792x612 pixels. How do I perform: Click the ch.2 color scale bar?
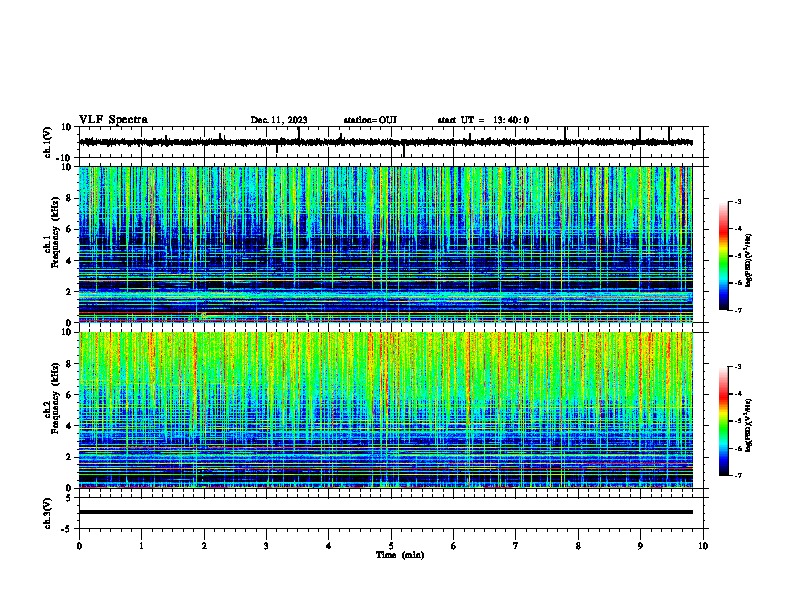[723, 421]
